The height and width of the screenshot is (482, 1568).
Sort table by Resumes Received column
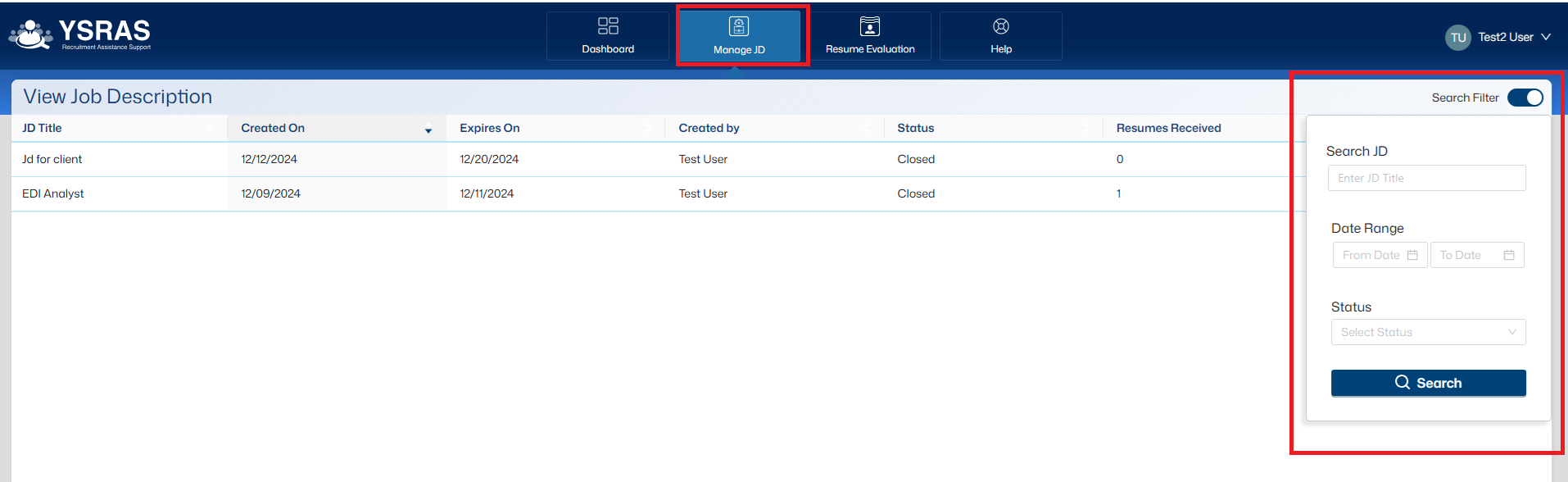[x=1168, y=128]
